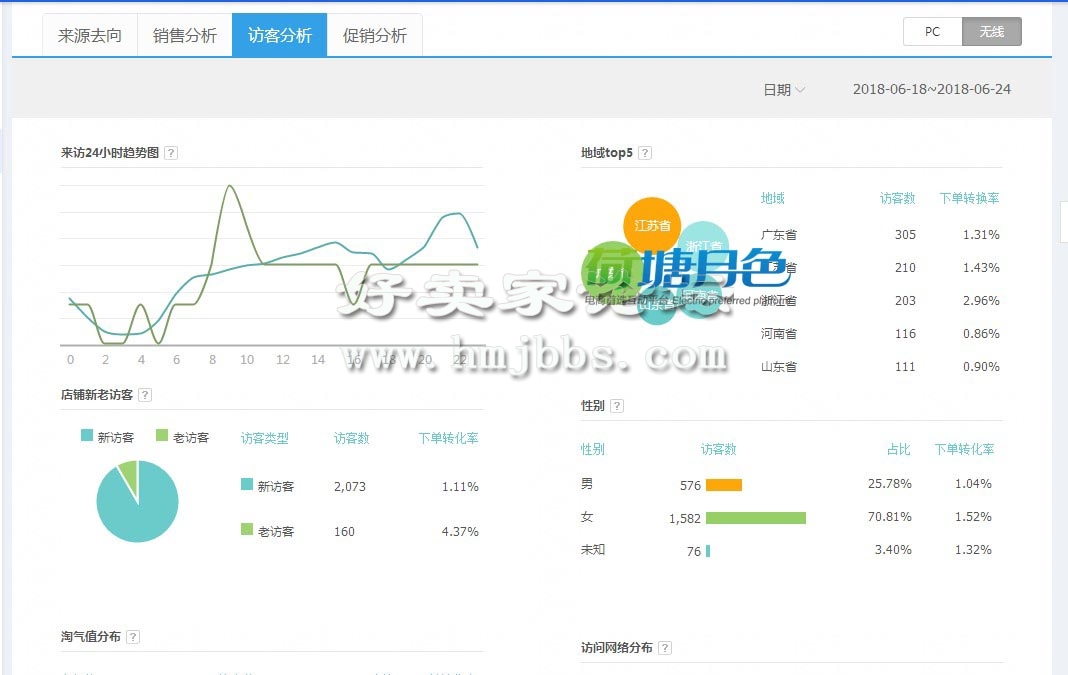Open help icon next to 淘气值分布
This screenshot has height=675, width=1068.
click(133, 637)
